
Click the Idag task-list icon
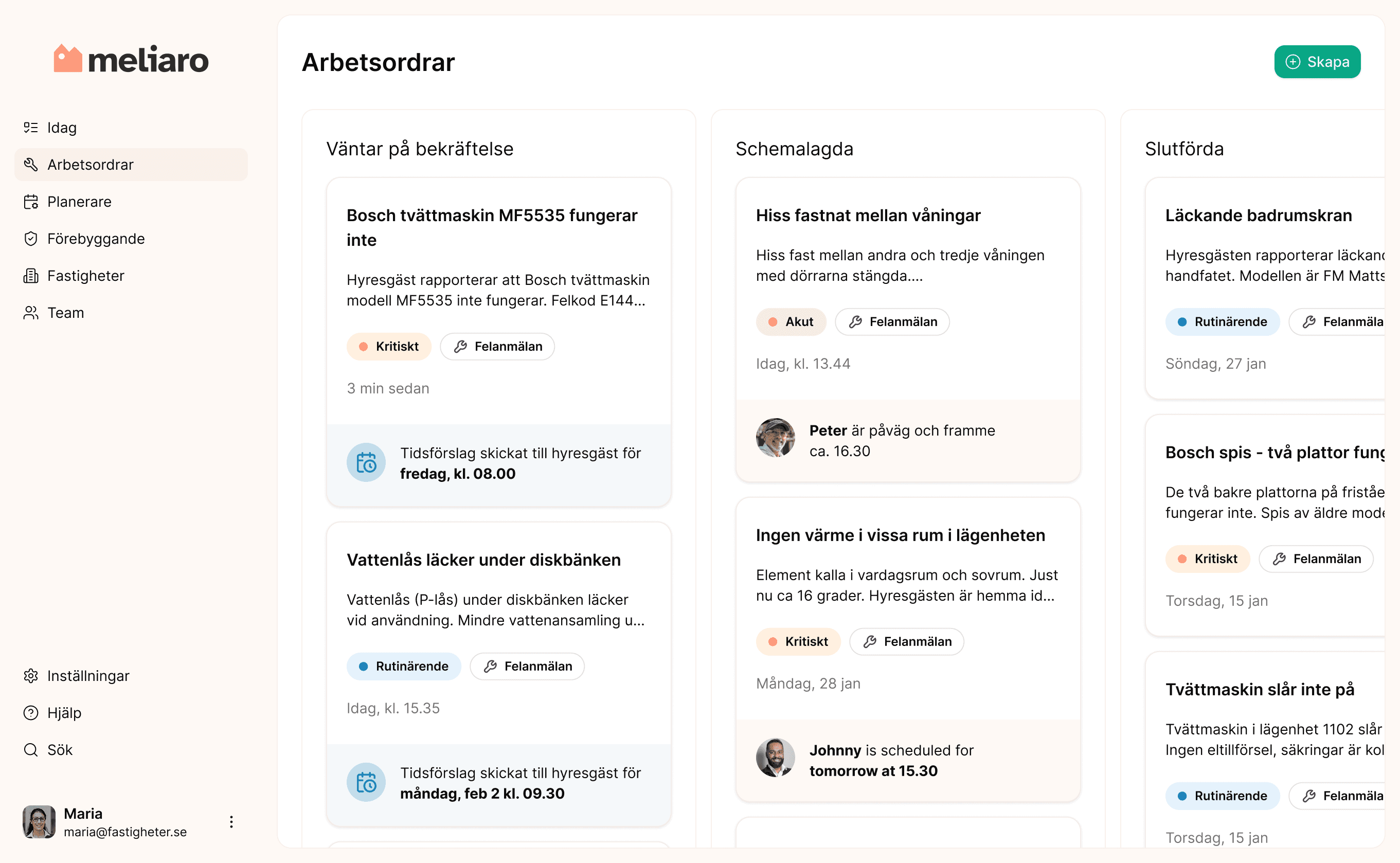(x=31, y=127)
